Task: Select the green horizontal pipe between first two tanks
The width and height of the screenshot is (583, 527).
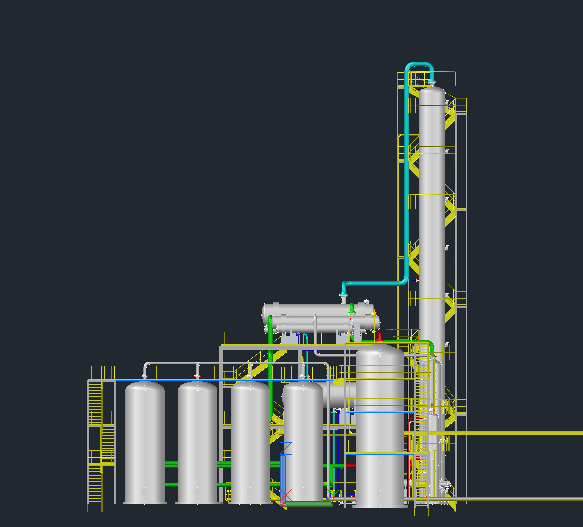Action: pyautogui.click(x=171, y=464)
